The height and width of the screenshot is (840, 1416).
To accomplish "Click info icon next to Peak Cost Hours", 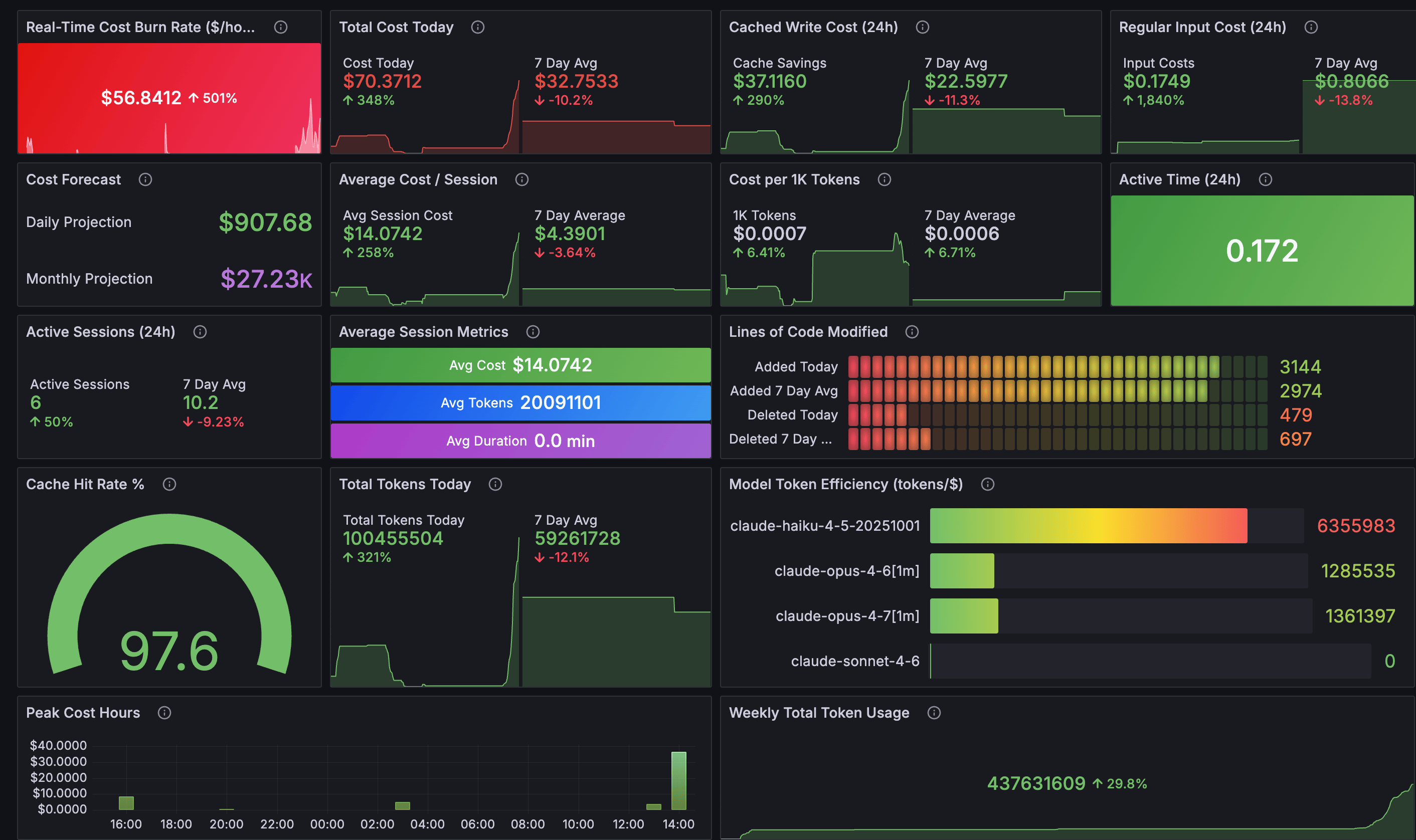I will click(164, 713).
